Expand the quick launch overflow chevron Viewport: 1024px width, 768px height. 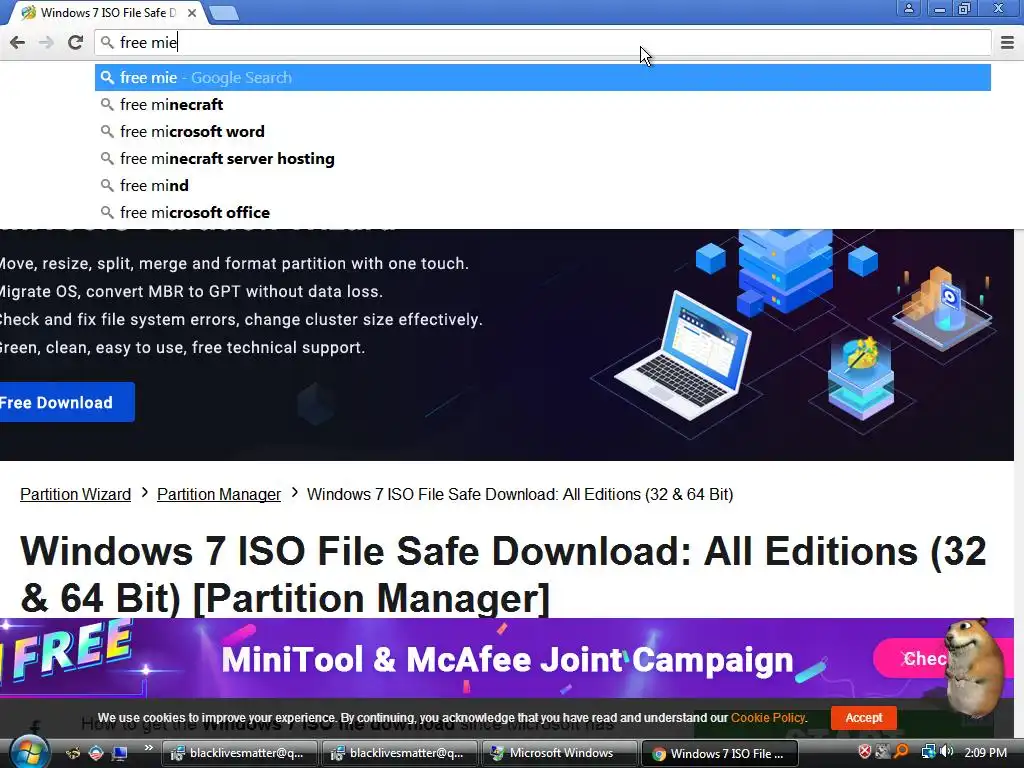click(148, 748)
